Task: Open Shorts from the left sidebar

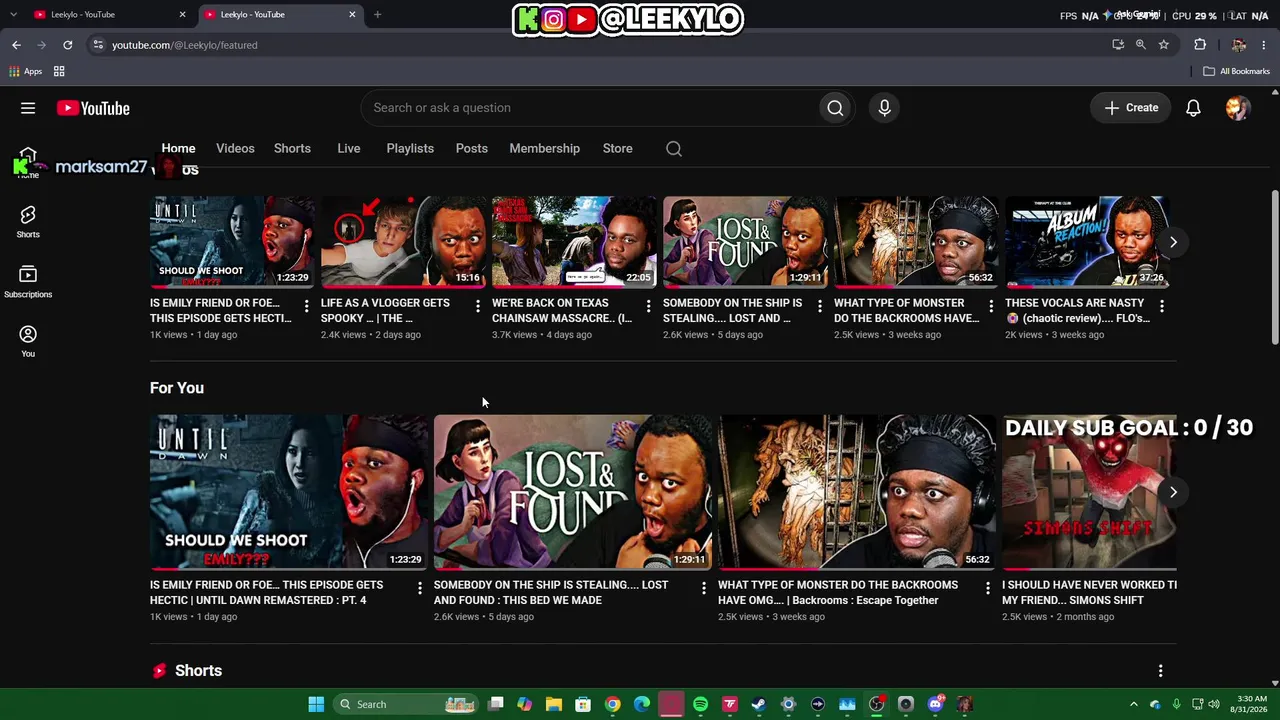Action: [x=28, y=222]
